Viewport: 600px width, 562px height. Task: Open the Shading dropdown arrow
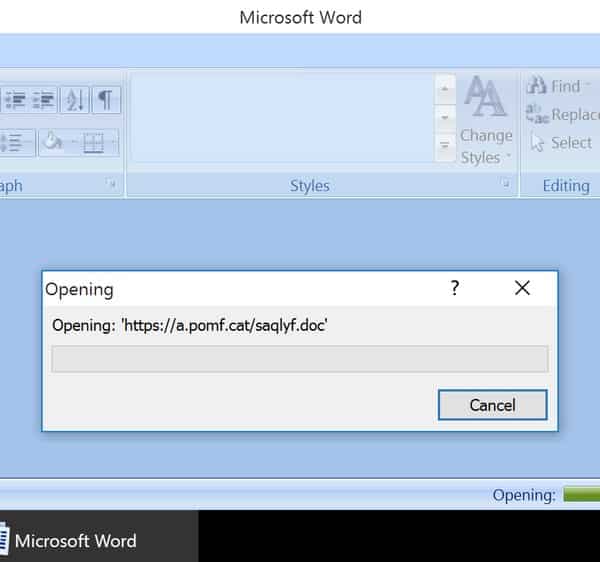point(73,142)
